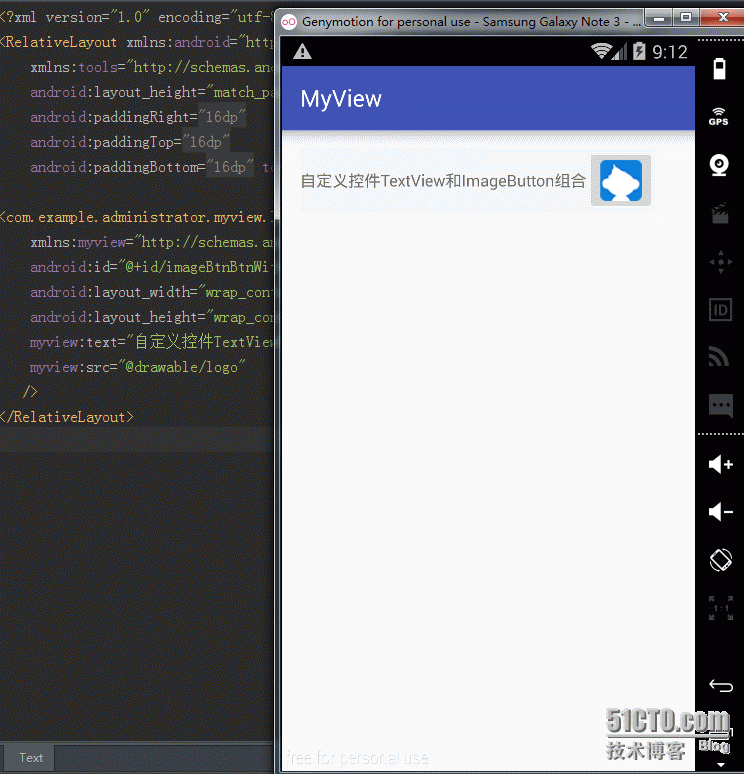Tap the 9:12 clock in status bar
744x774 pixels.
(669, 51)
